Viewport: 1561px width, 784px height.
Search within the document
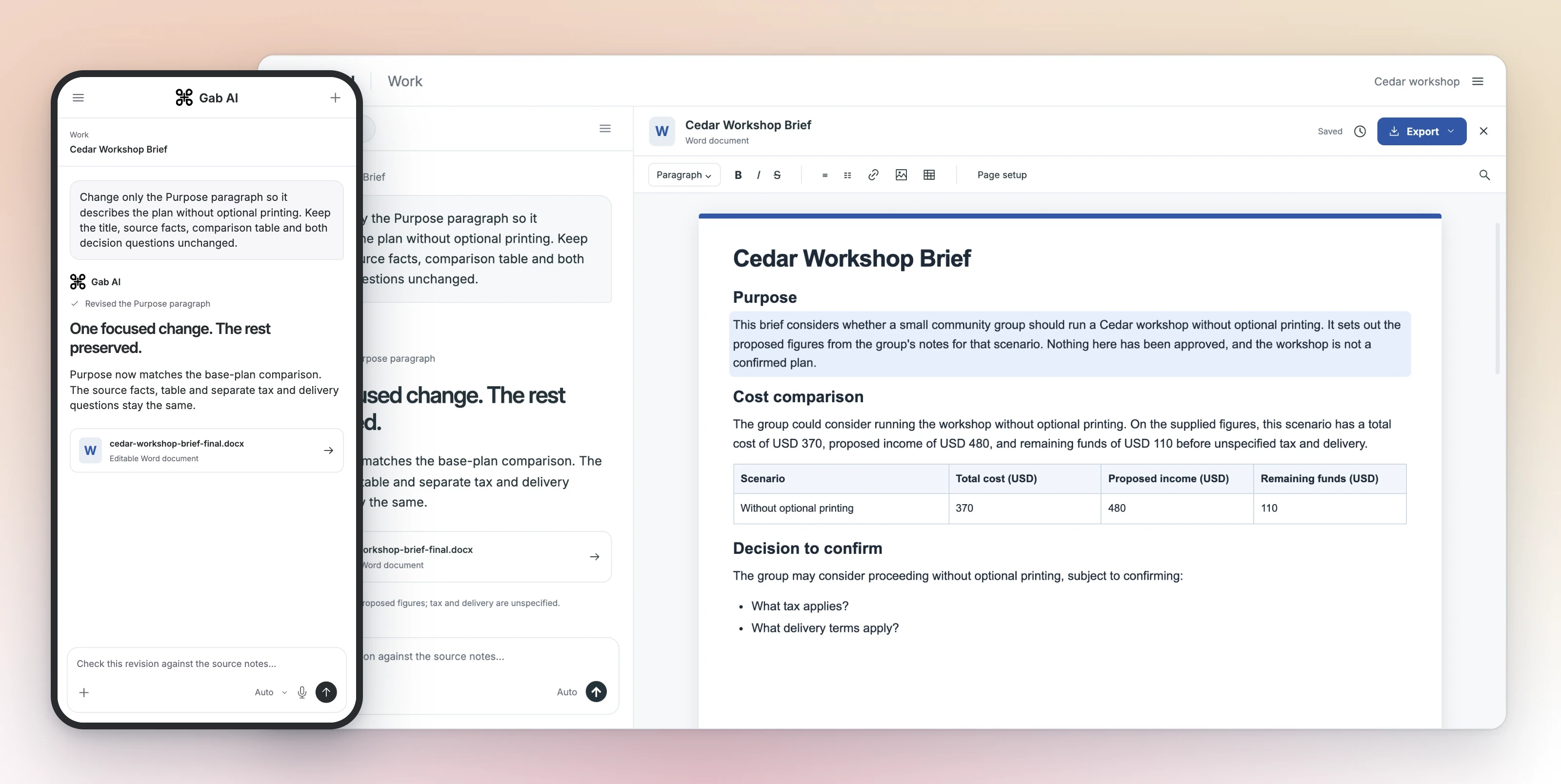point(1484,175)
